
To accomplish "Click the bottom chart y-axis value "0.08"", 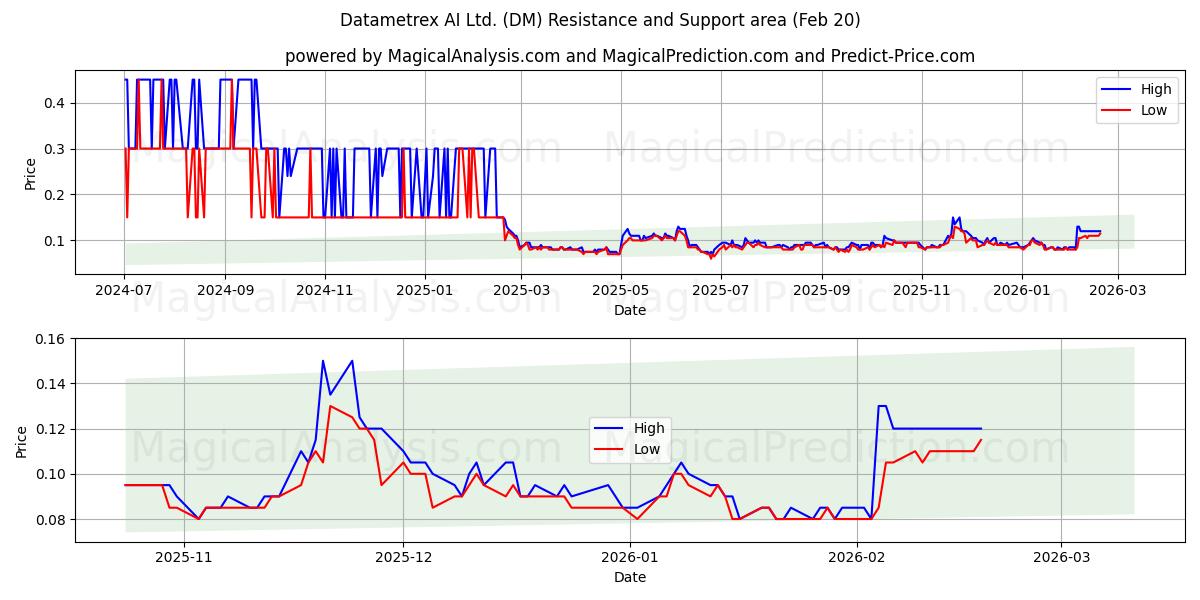I will click(52, 520).
